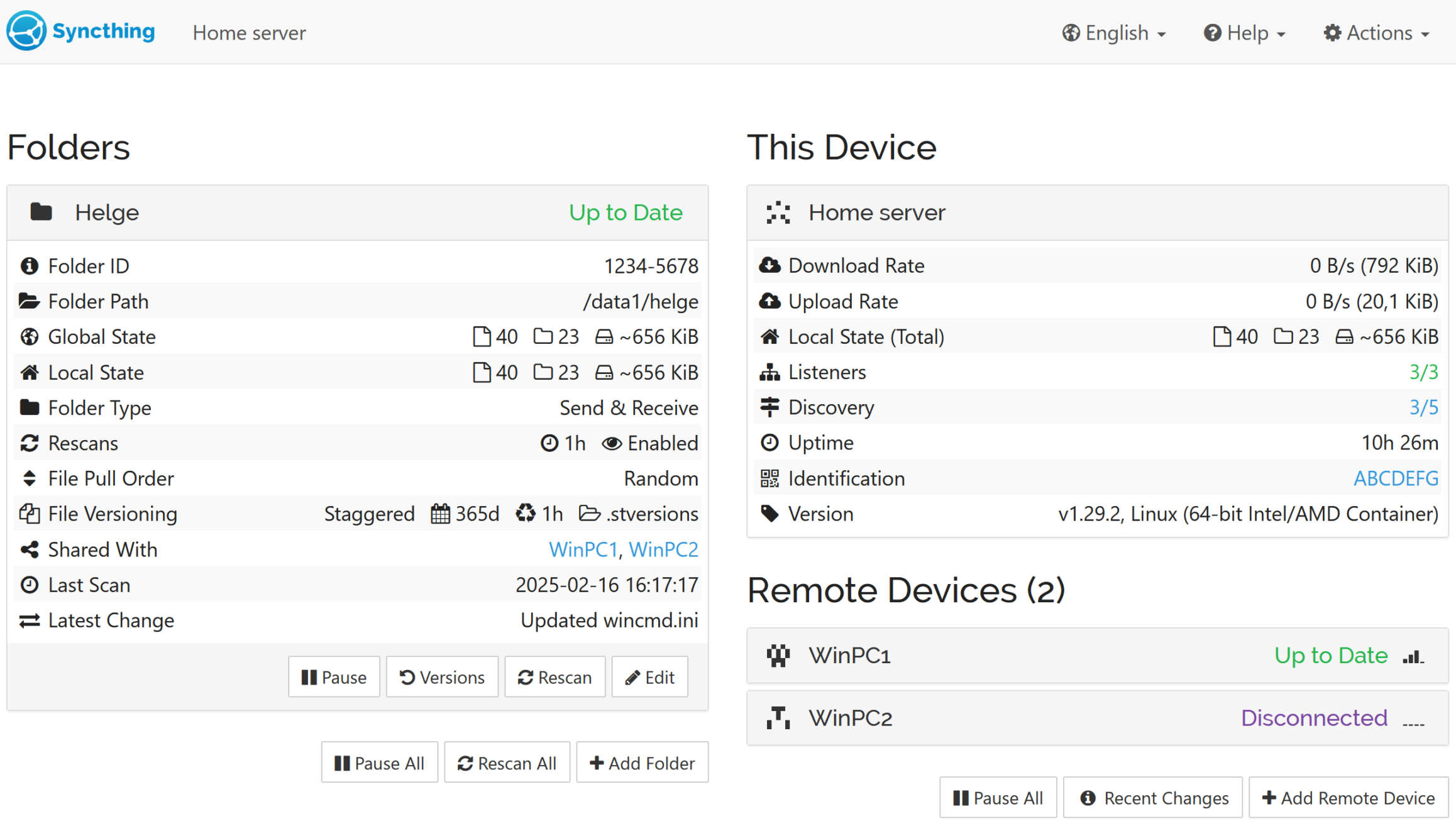The height and width of the screenshot is (826, 1456).
Task: Click the Helge folder icon
Action: [41, 212]
